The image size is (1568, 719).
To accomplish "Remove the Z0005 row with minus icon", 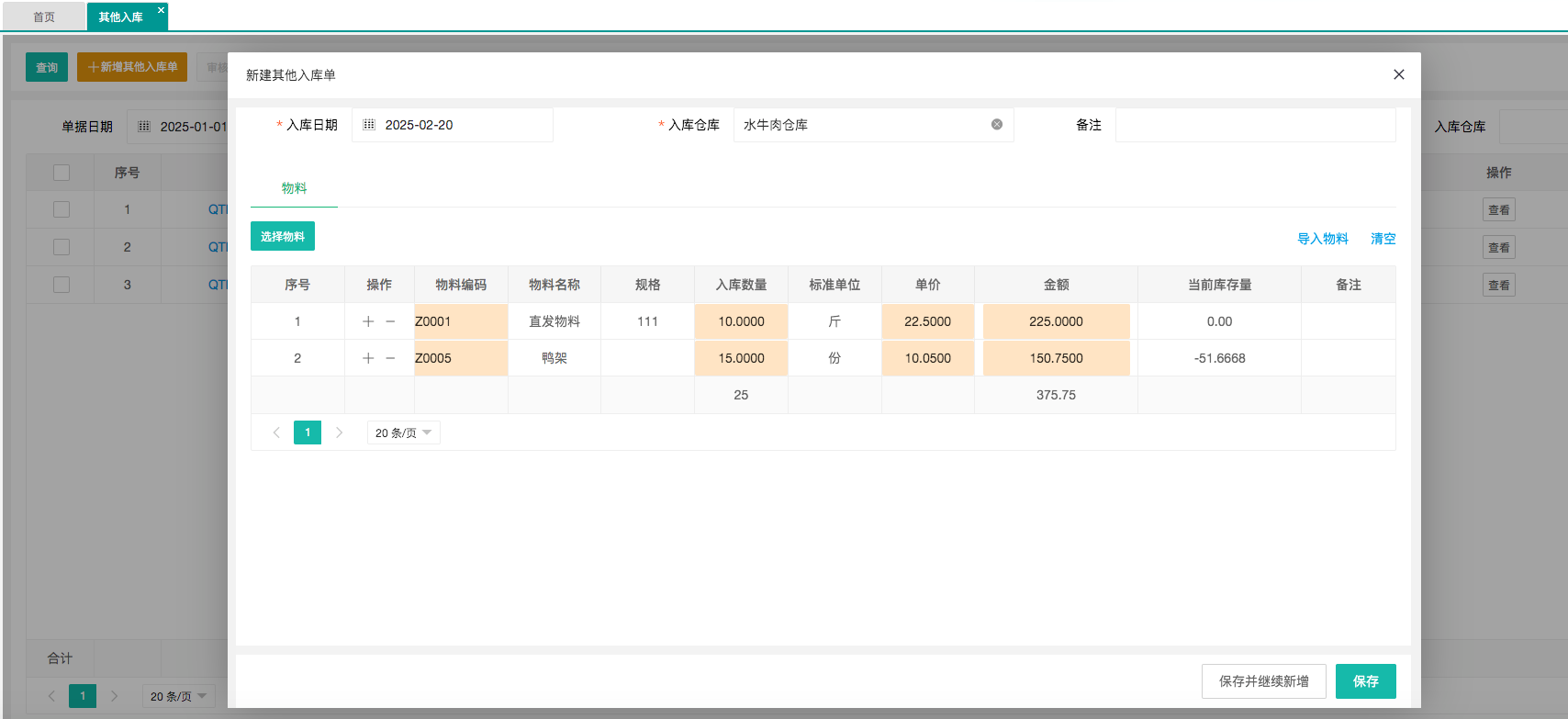I will 390,358.
